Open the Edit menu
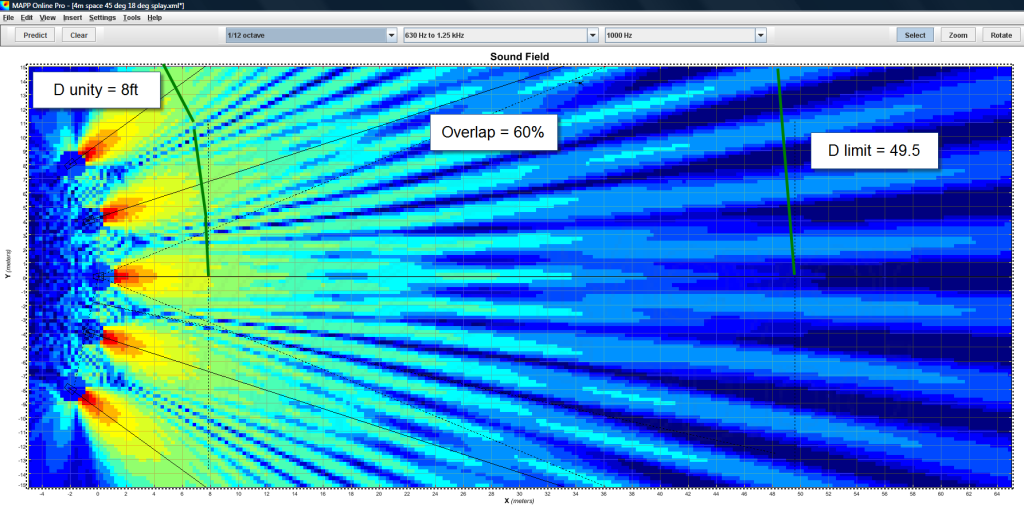Image resolution: width=1024 pixels, height=514 pixels. (x=26, y=17)
